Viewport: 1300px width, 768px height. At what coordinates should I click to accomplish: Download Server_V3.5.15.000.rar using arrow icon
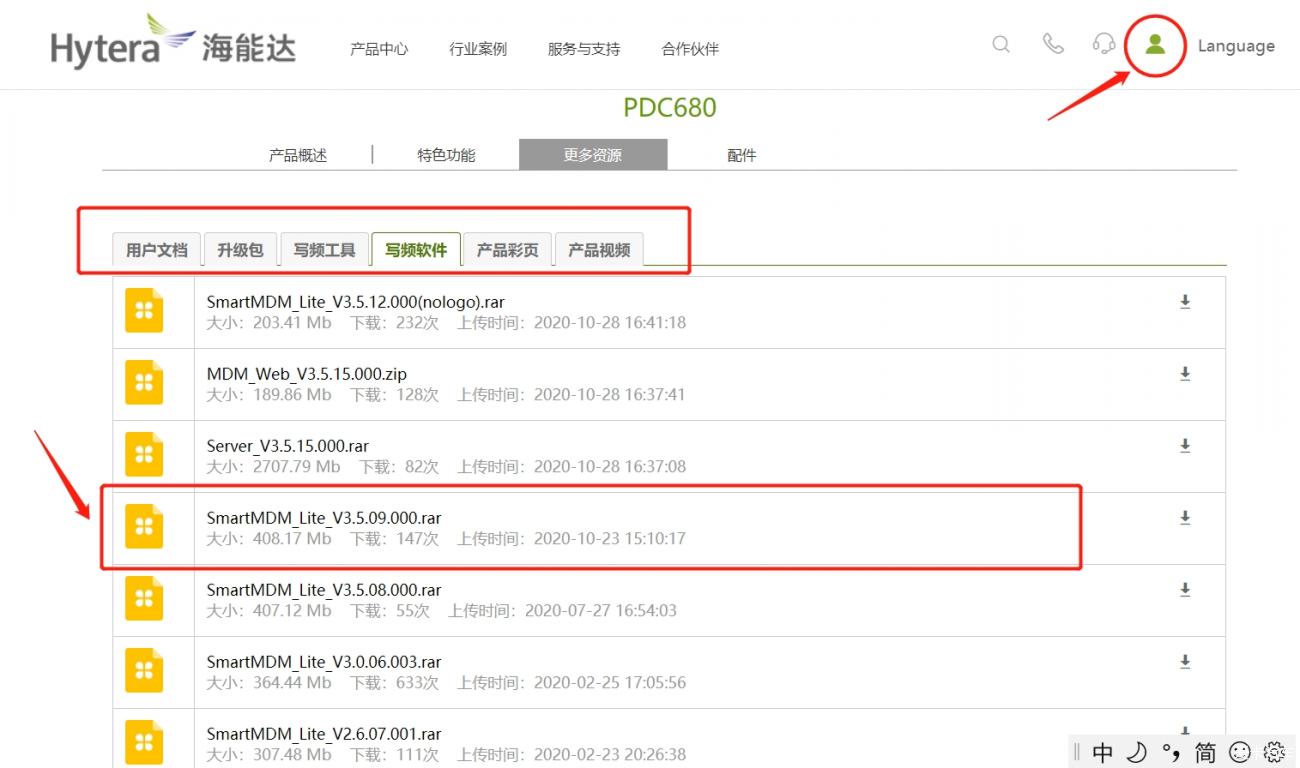(1185, 446)
